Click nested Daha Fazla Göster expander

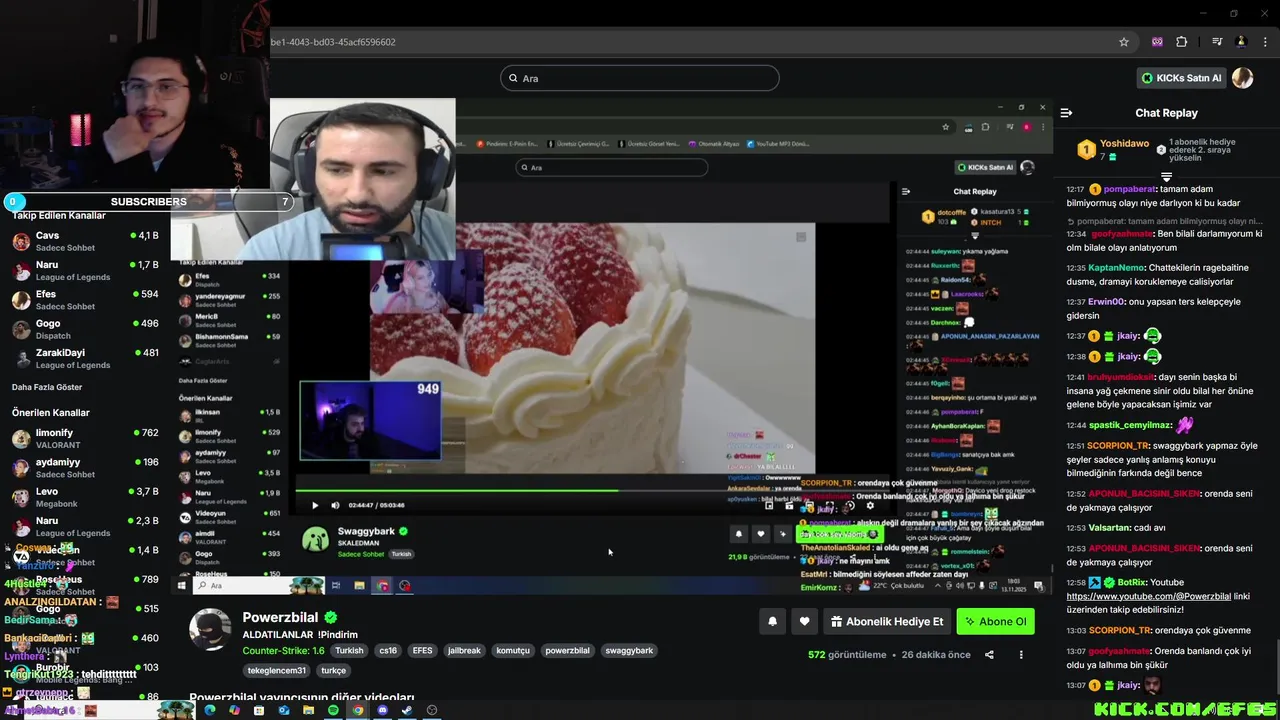click(x=203, y=381)
